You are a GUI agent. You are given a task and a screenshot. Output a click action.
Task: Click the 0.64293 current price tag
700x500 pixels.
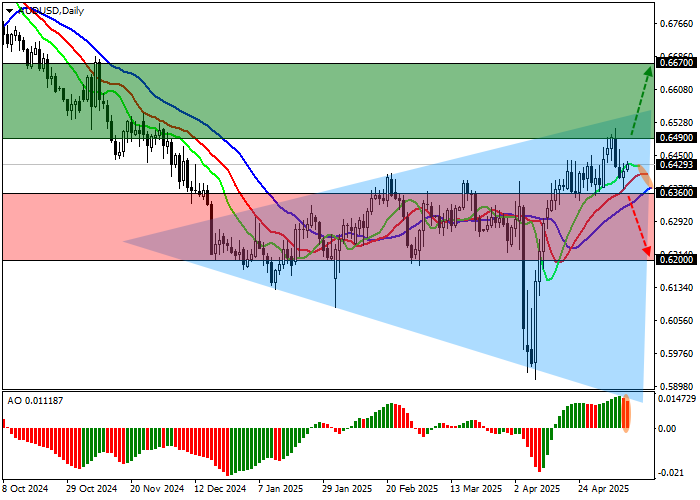(675, 164)
